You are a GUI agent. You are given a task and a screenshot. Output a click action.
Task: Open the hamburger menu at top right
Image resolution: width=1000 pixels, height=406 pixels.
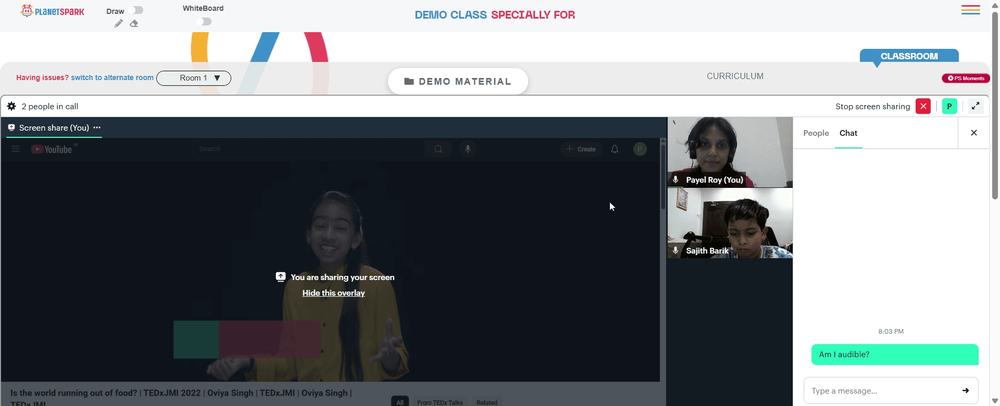pyautogui.click(x=971, y=10)
